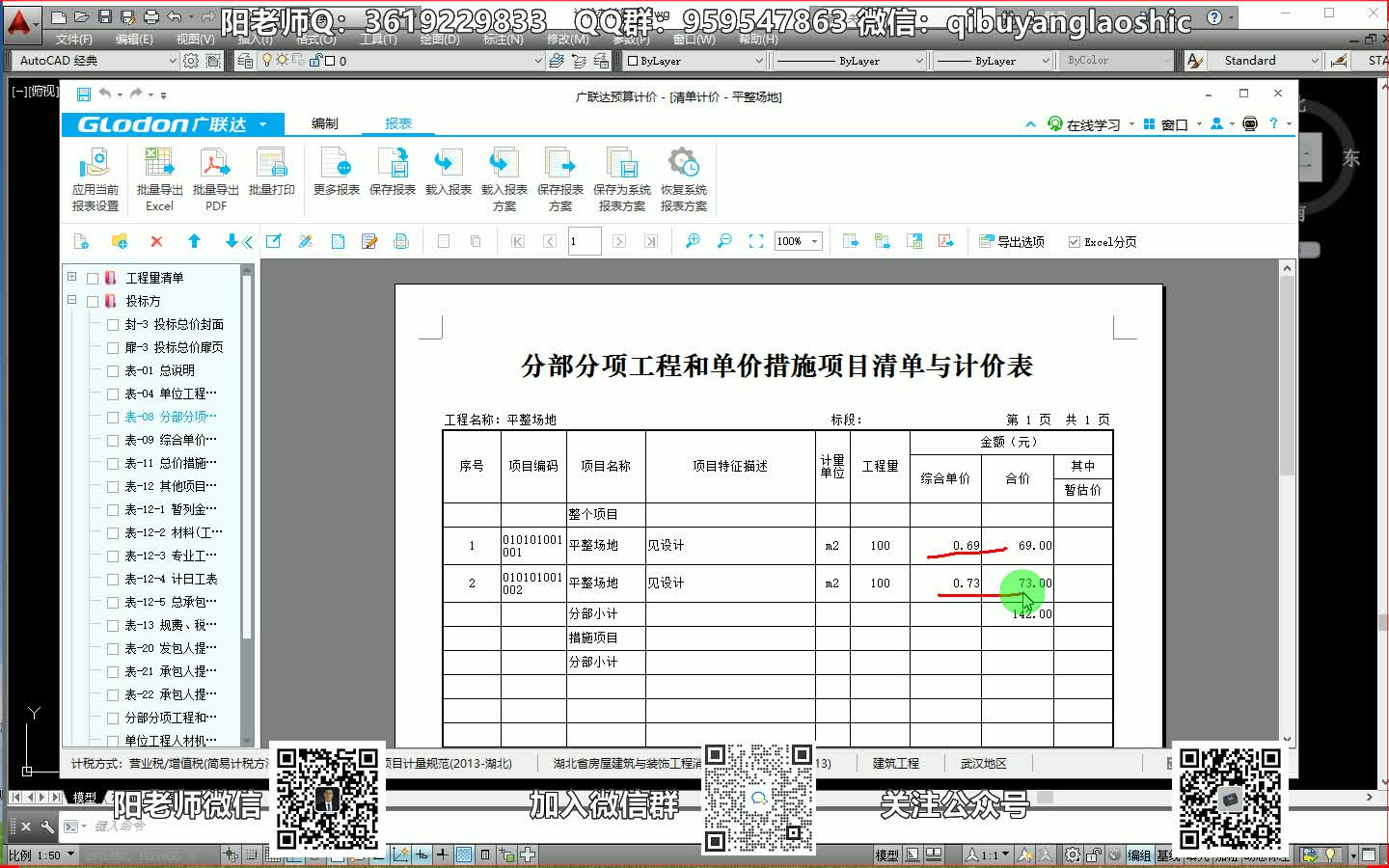Click table cell showing 0.69 unit price
Screen dimensions: 1389x868
(946, 545)
